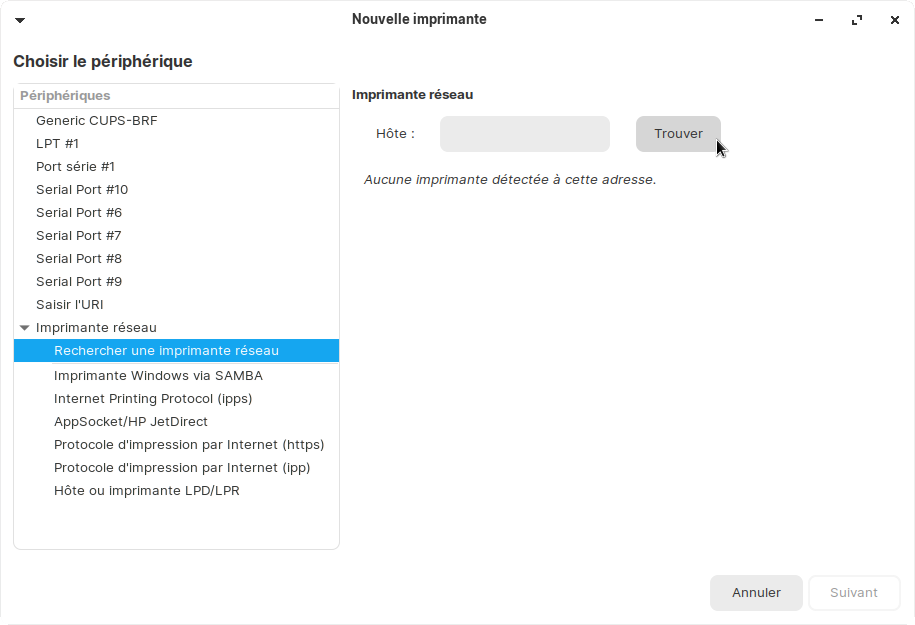Pick Serial Port #6 entry
Viewport: 915px width, 625px height.
[79, 213]
